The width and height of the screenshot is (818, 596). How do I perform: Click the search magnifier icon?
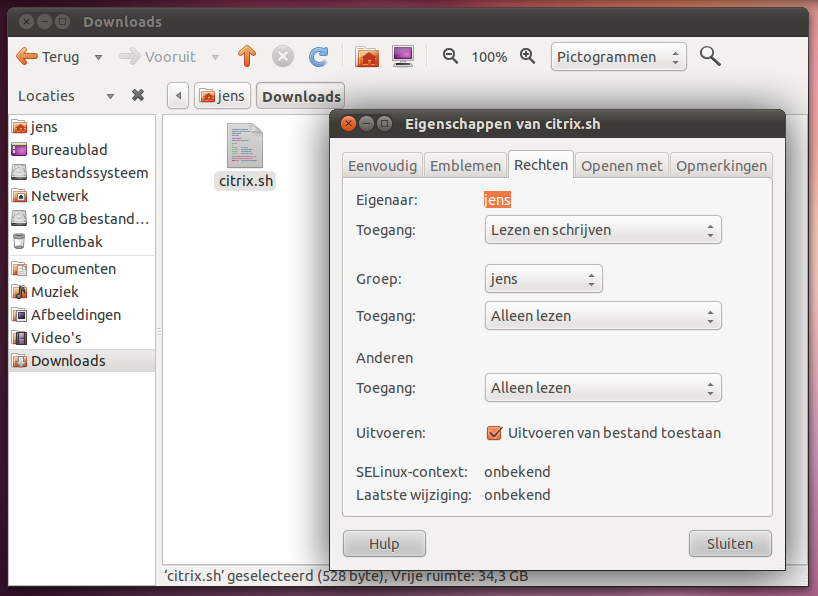(710, 56)
